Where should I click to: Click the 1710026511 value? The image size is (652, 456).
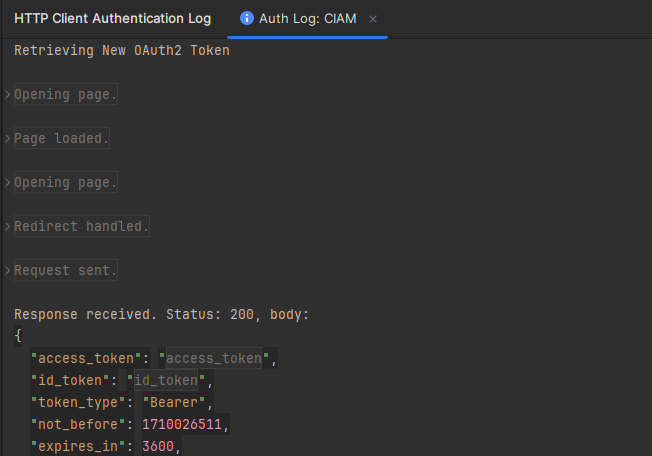(182, 424)
